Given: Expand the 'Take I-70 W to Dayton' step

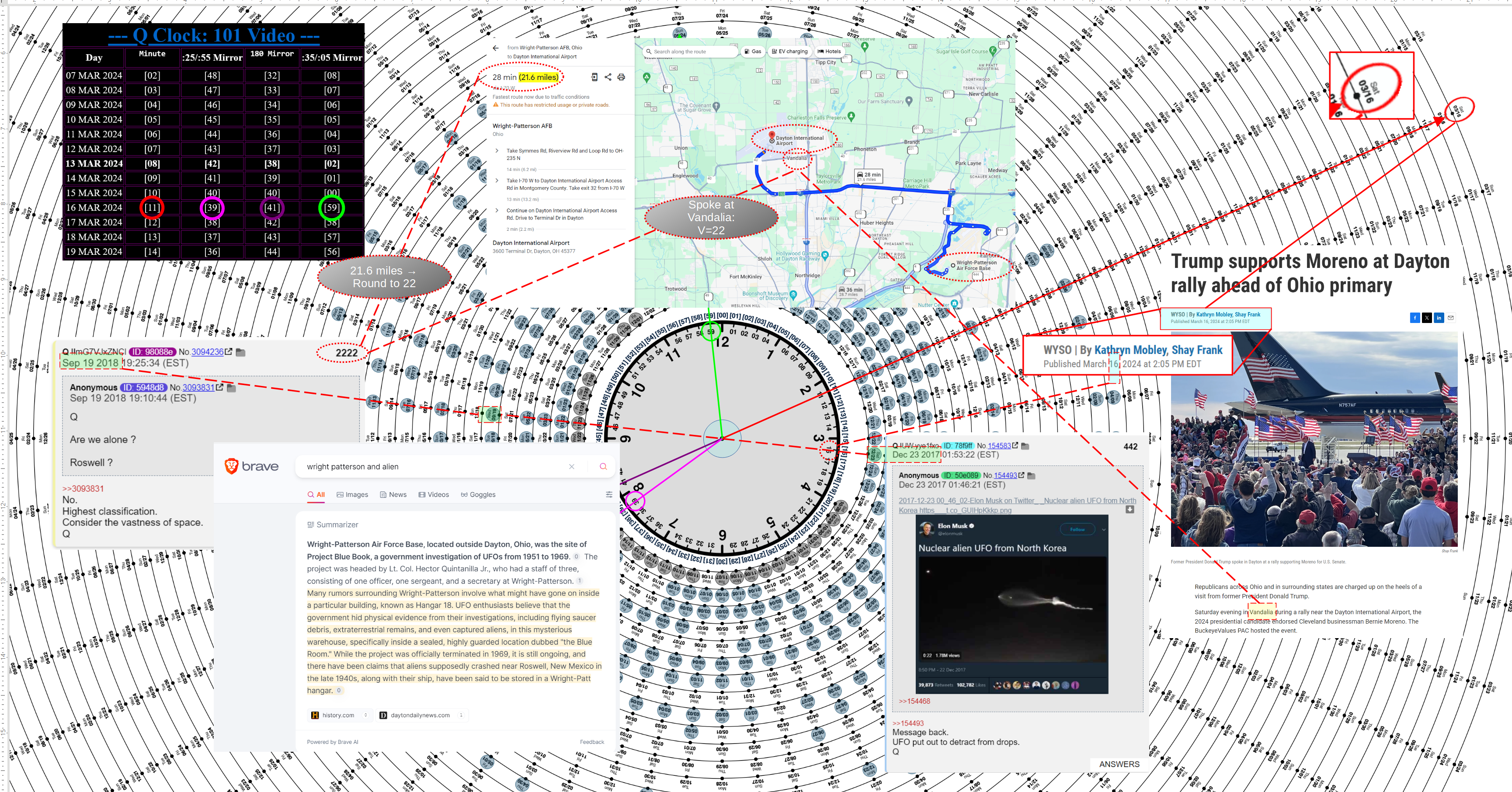Looking at the screenshot, I should coord(497,181).
